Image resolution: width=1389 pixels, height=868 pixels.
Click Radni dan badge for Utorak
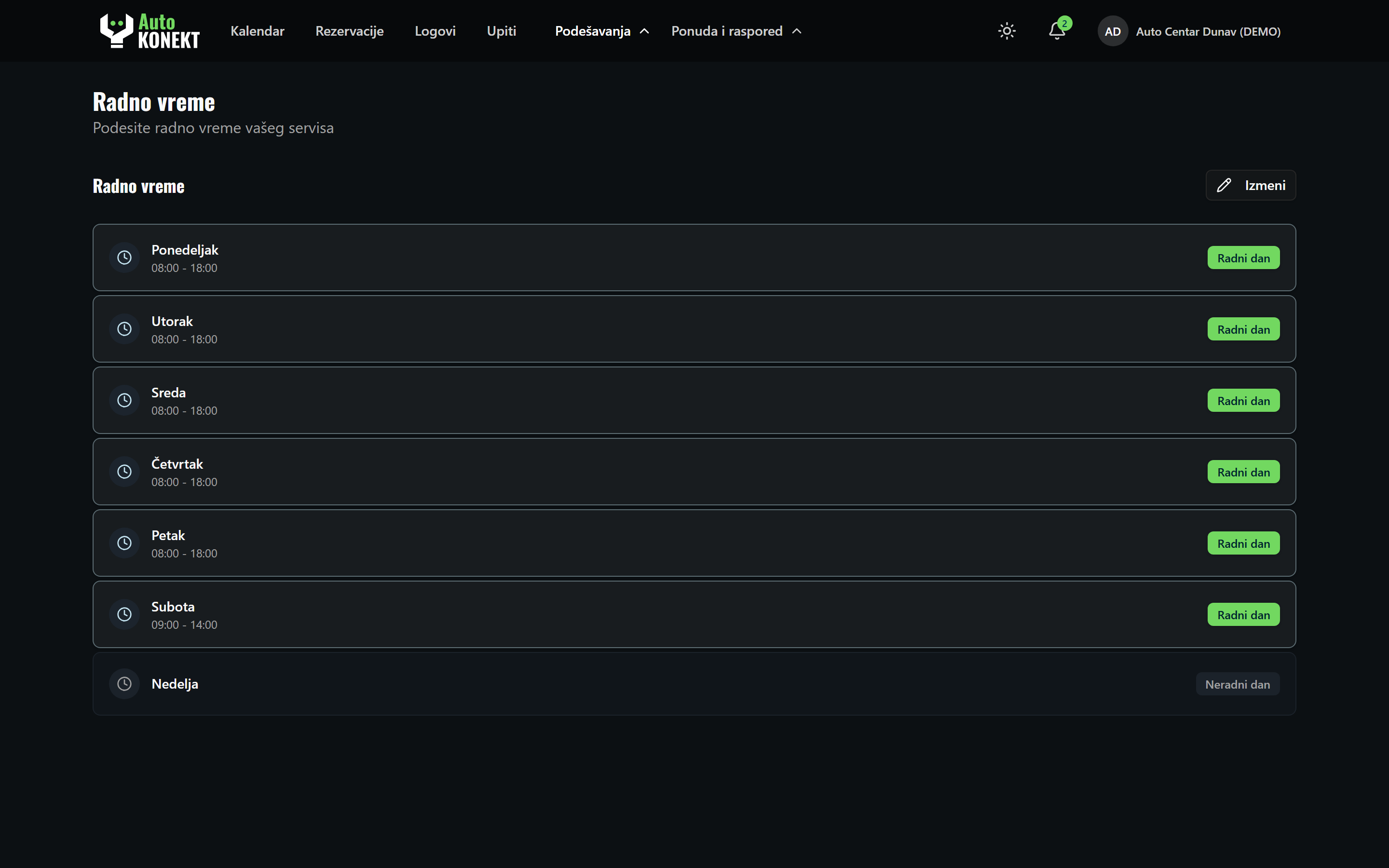click(x=1243, y=329)
